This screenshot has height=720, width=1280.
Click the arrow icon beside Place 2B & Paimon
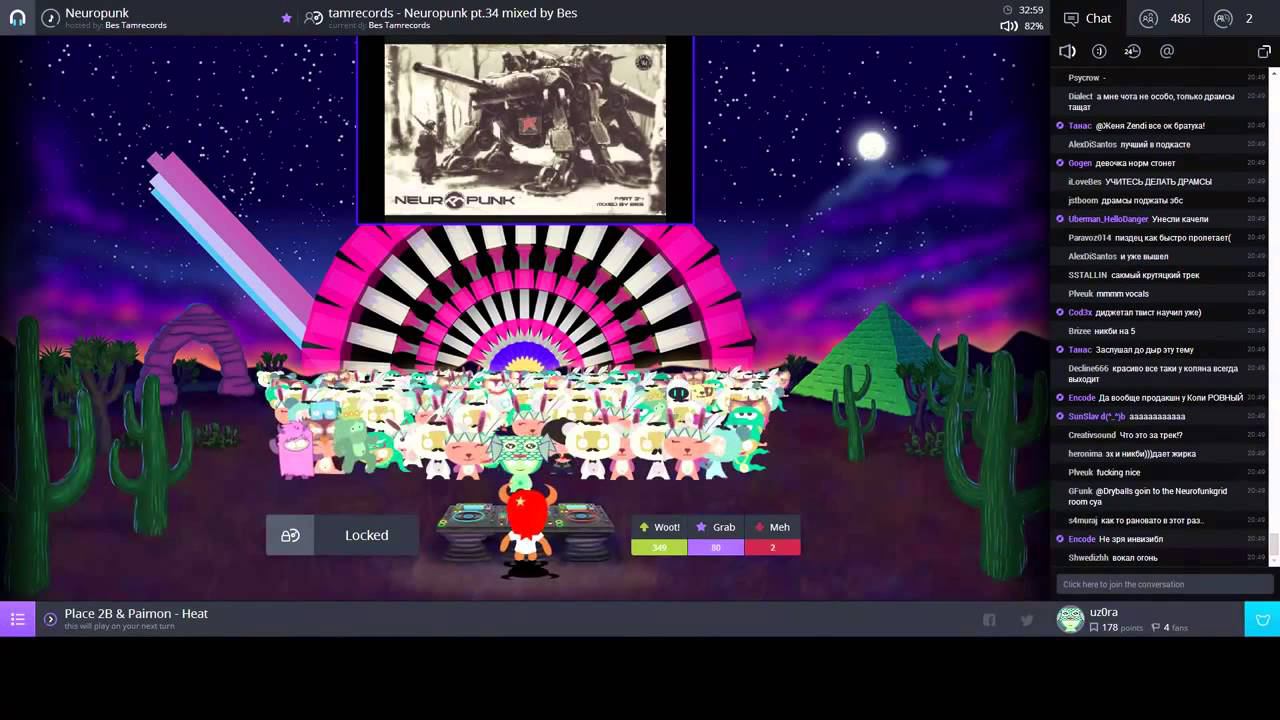[50, 619]
